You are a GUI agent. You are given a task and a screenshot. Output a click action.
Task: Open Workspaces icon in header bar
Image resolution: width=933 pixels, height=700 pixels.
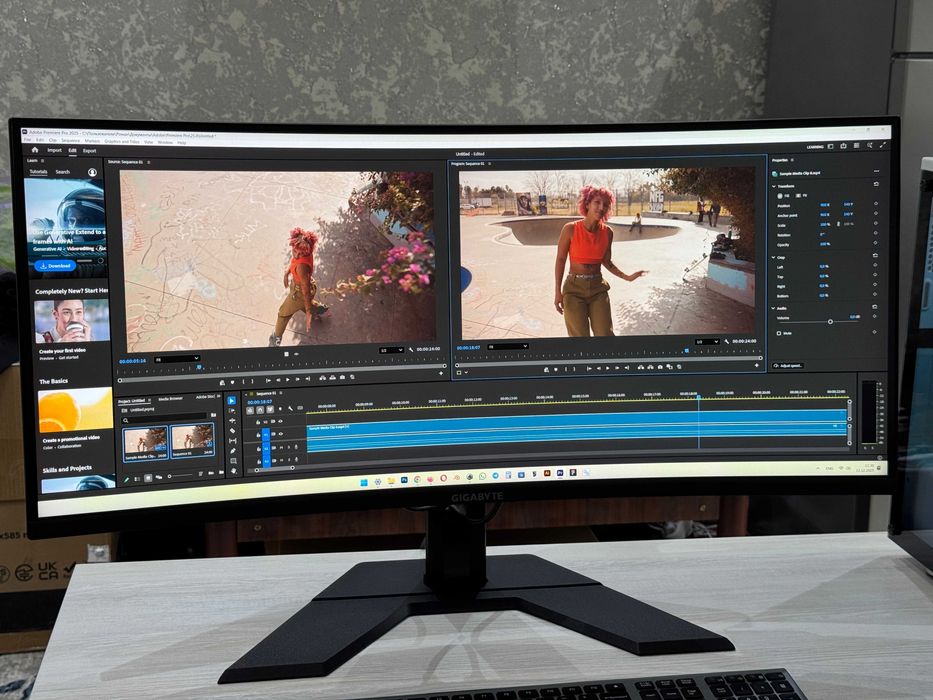tap(831, 146)
